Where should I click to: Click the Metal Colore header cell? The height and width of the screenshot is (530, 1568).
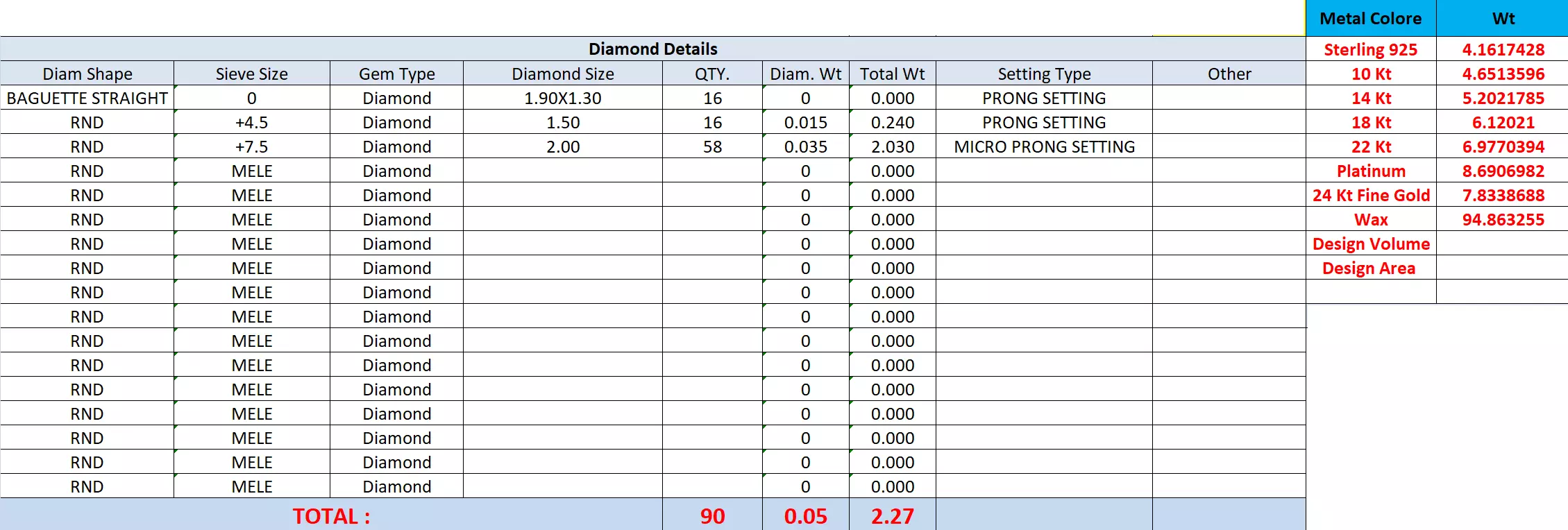(x=1371, y=18)
